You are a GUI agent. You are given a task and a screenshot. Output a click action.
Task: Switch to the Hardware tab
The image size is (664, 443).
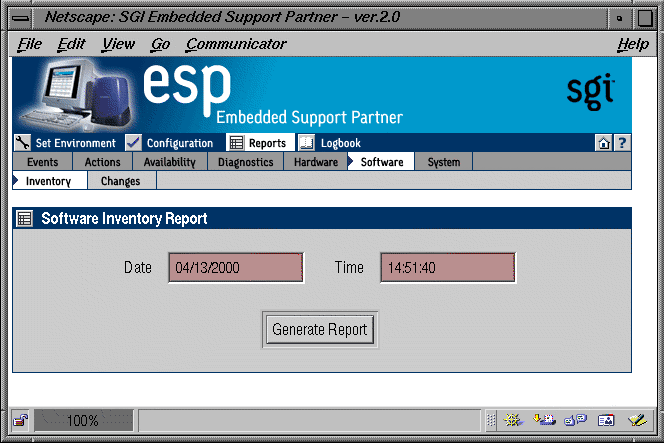point(316,162)
